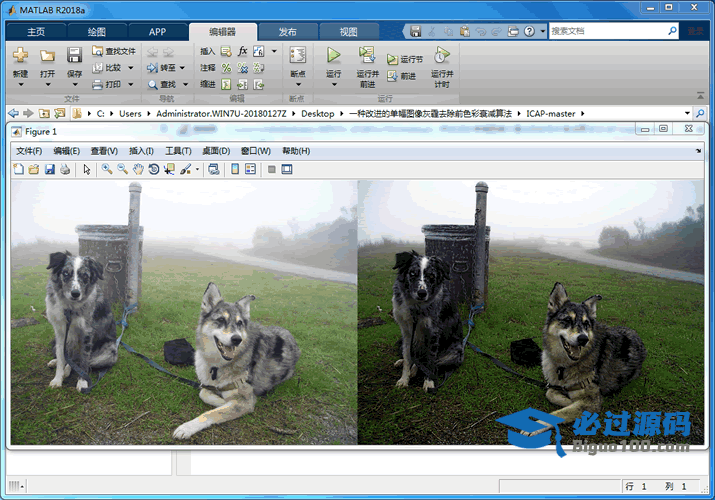The width and height of the screenshot is (715, 500).
Task: Click the save figure floppy icon
Action: (50, 170)
